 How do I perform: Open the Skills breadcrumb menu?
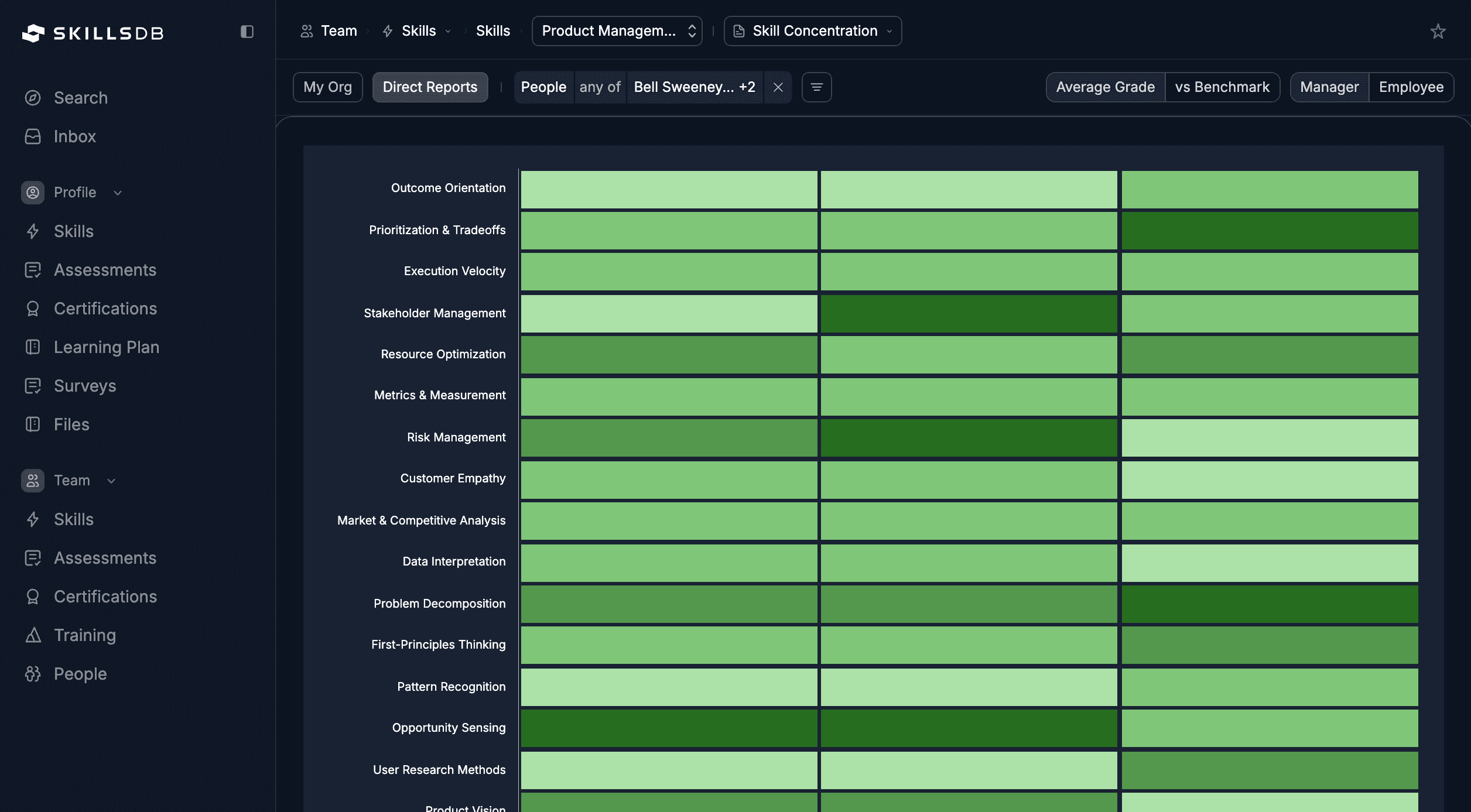(449, 31)
